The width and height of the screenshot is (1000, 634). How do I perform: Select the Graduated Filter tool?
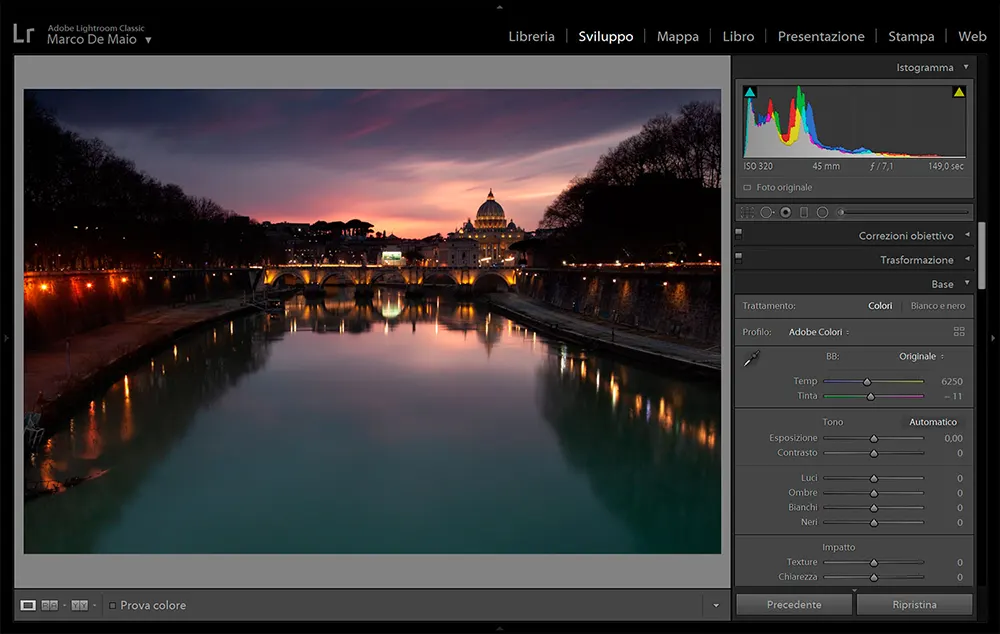coord(805,212)
